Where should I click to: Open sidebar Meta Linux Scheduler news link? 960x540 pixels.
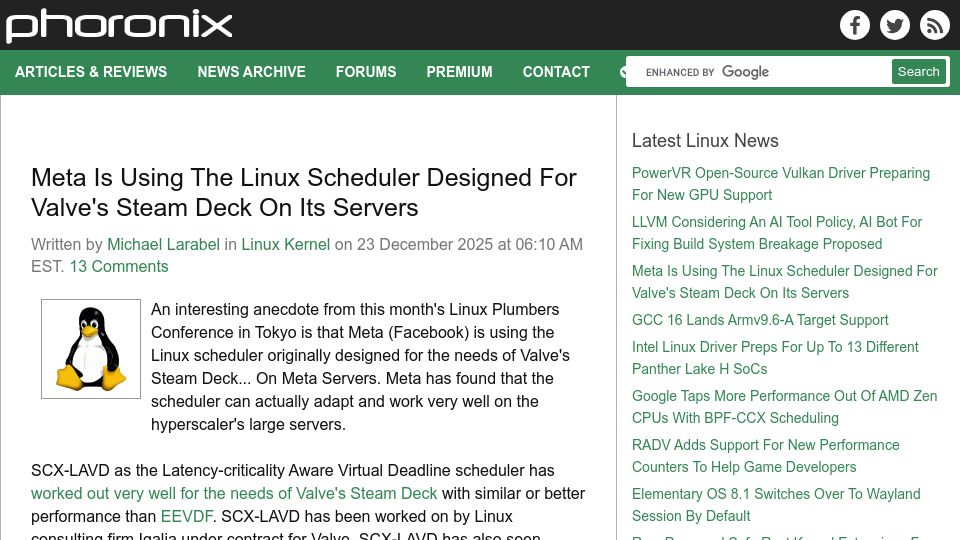click(x=784, y=282)
